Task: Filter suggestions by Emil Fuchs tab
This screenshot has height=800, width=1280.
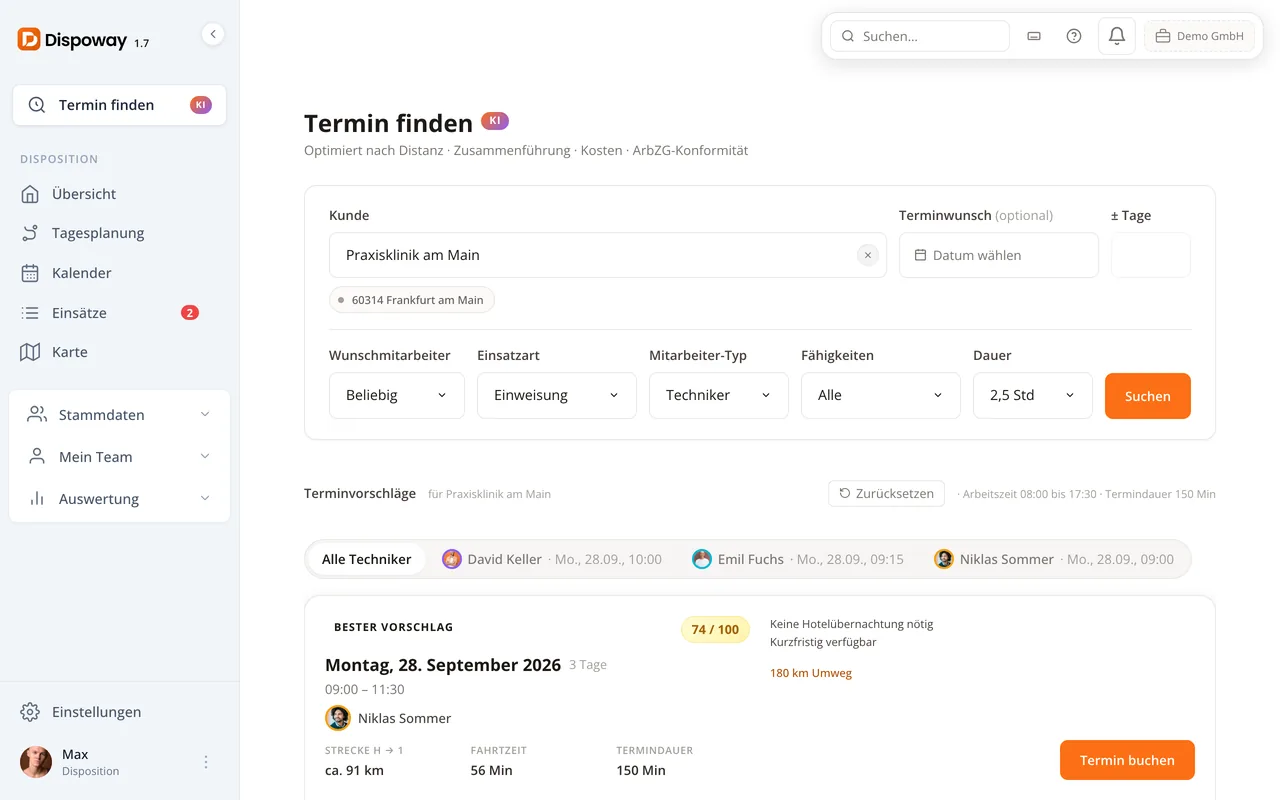Action: 797,559
